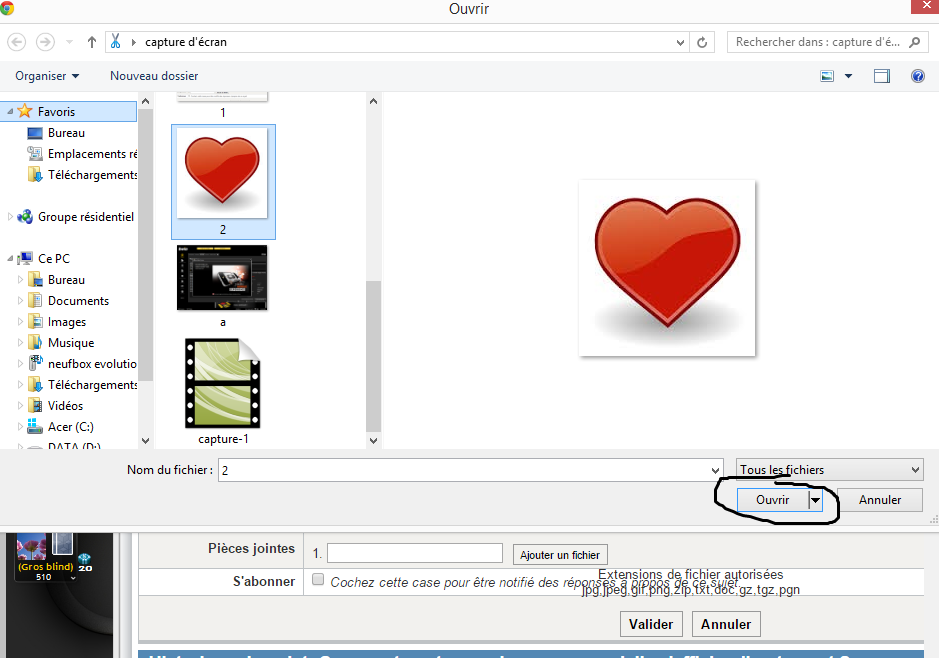
Task: Collapse the Favoris tree node
Action: click(x=10, y=111)
